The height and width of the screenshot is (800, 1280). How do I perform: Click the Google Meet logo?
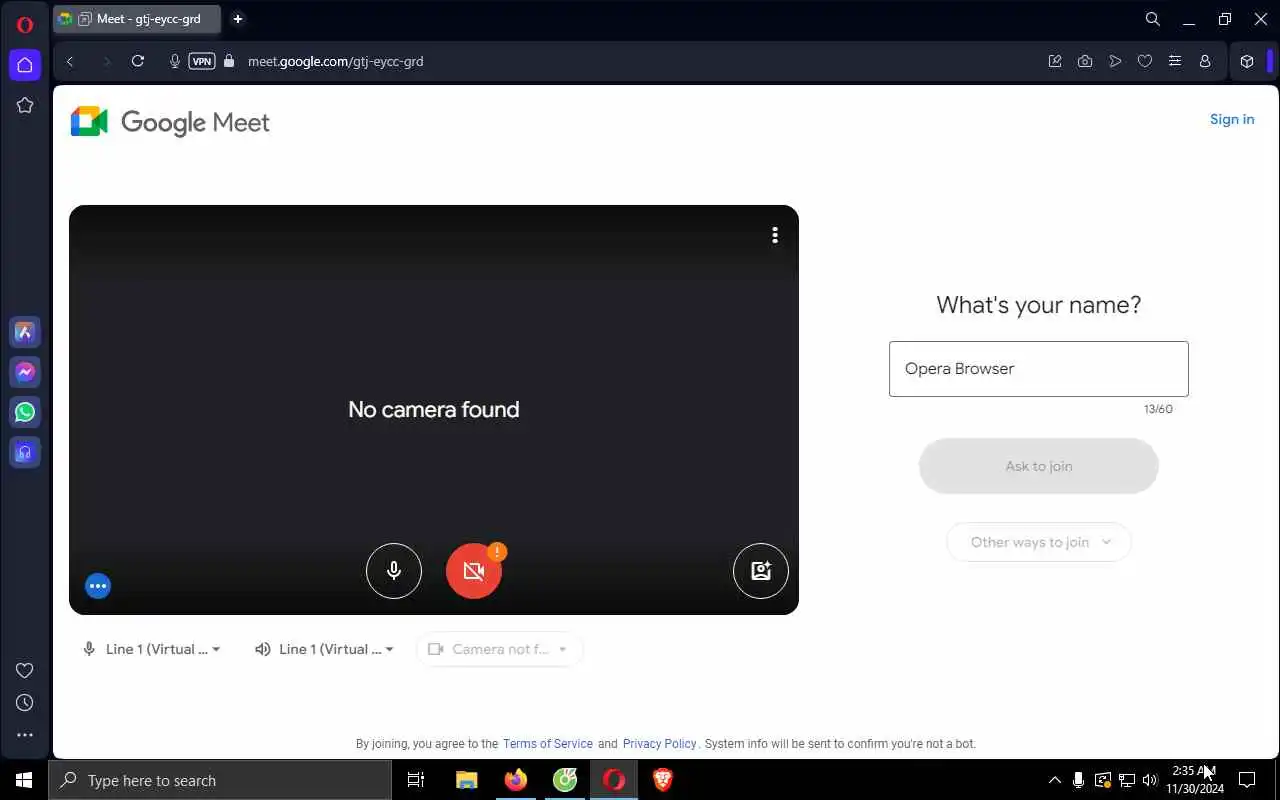click(170, 122)
